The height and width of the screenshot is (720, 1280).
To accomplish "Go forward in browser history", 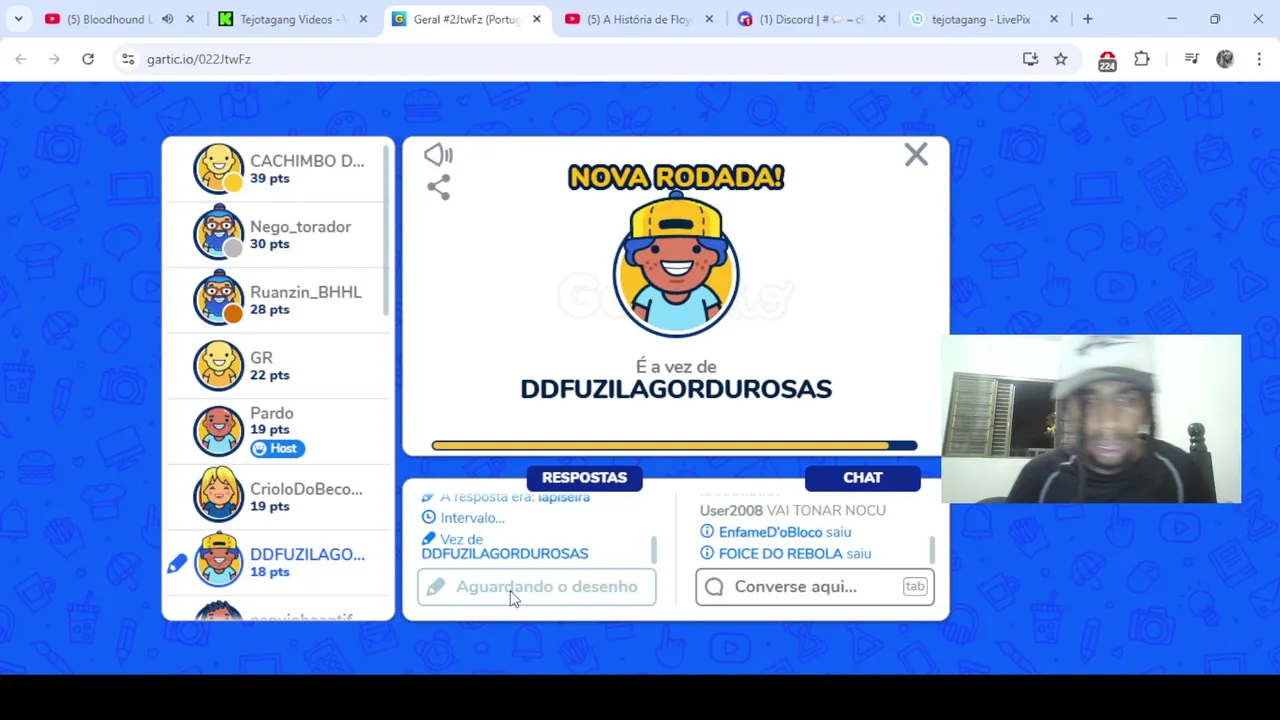I will [x=54, y=59].
